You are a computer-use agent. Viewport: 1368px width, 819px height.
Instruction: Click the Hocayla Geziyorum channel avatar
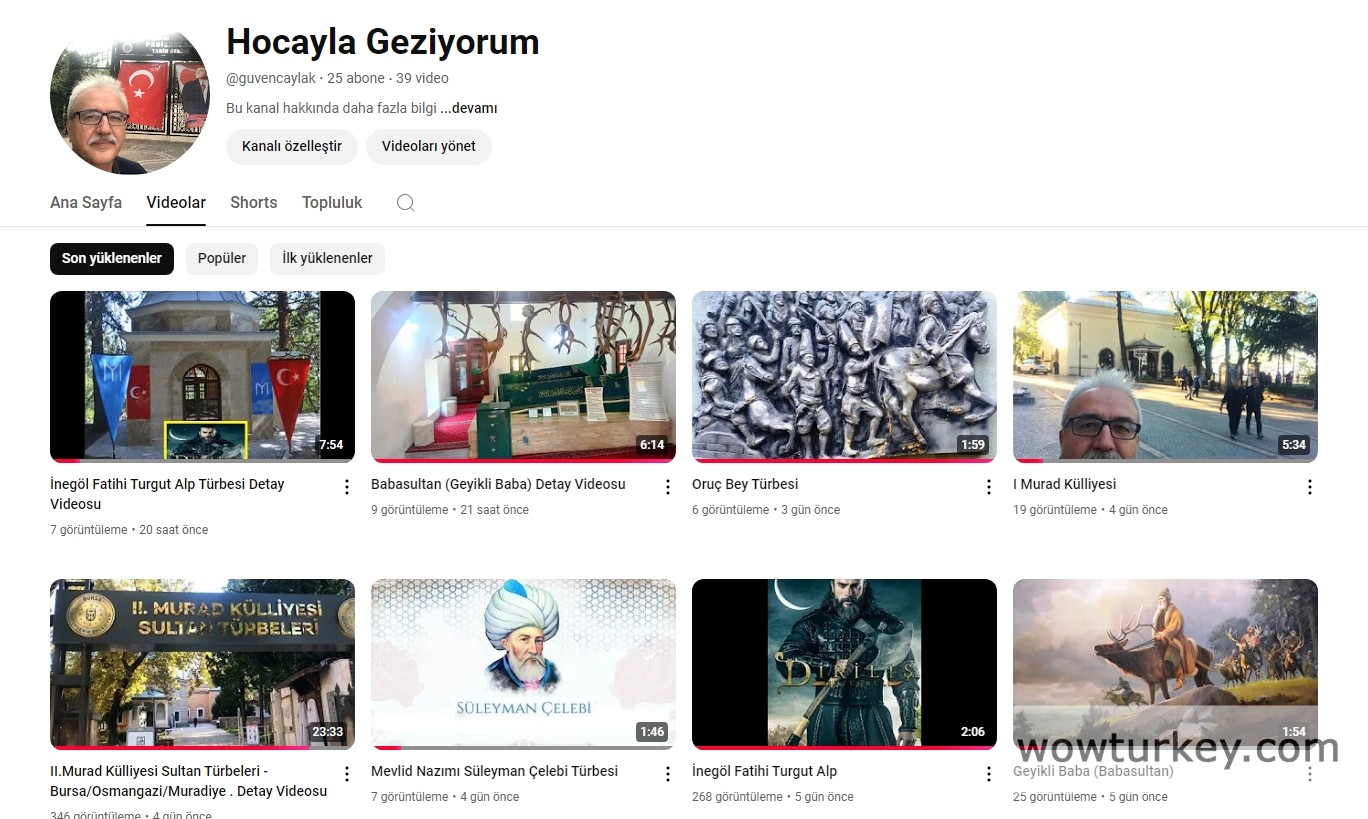click(x=130, y=99)
